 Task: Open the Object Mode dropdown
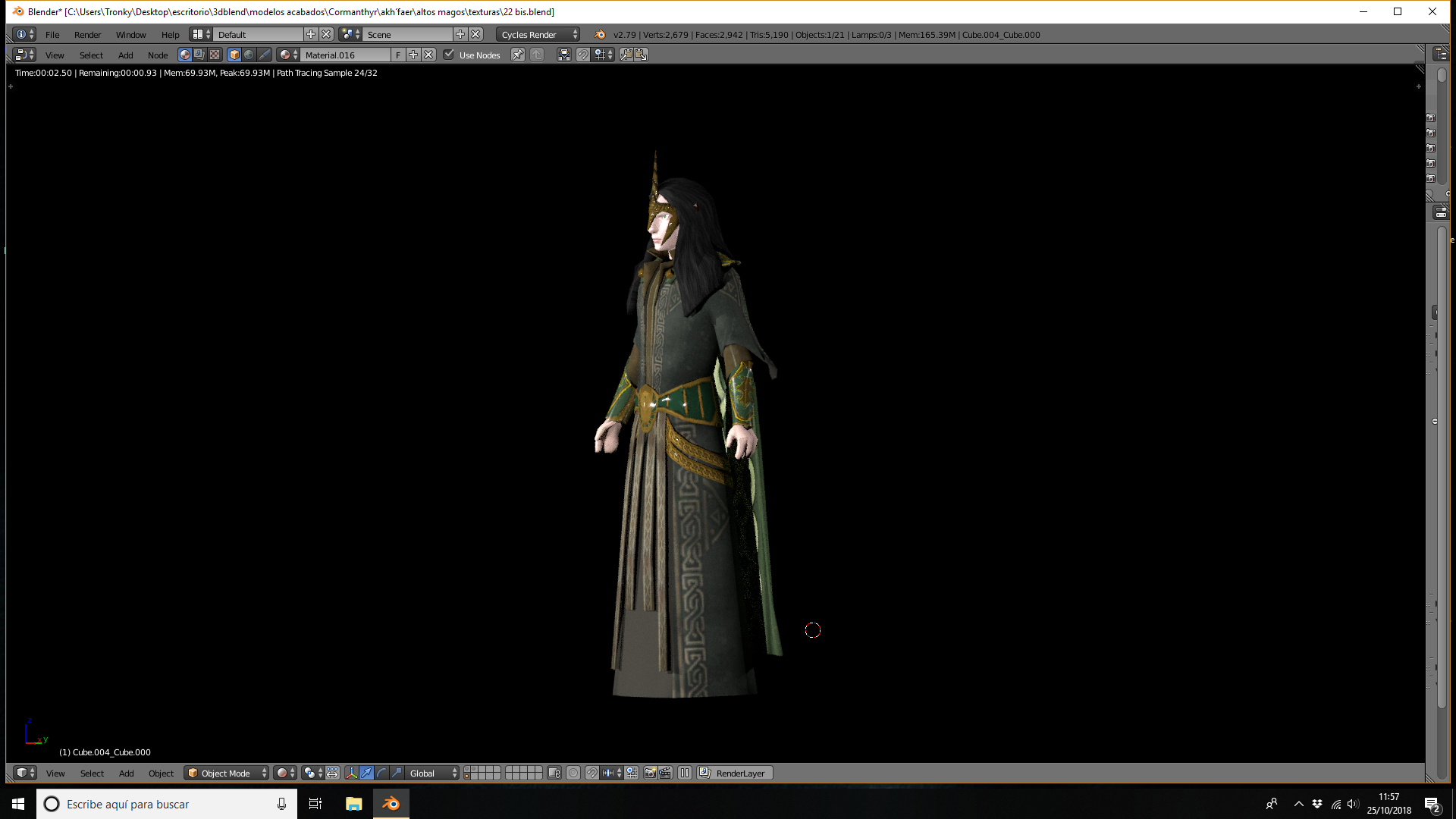(x=226, y=773)
